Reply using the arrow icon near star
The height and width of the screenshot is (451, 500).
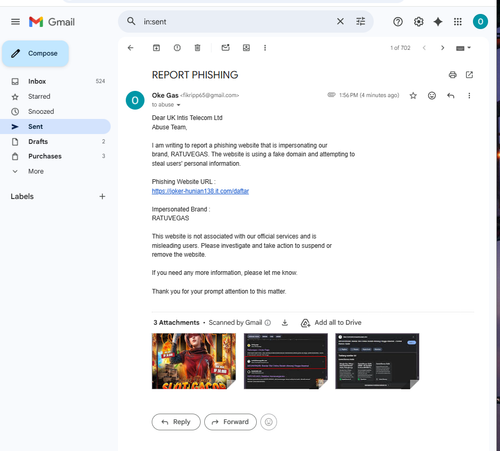(451, 96)
